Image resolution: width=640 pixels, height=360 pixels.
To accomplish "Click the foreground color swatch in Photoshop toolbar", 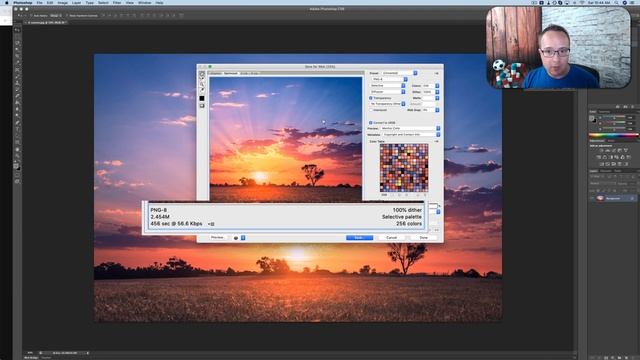I will pos(16,165).
